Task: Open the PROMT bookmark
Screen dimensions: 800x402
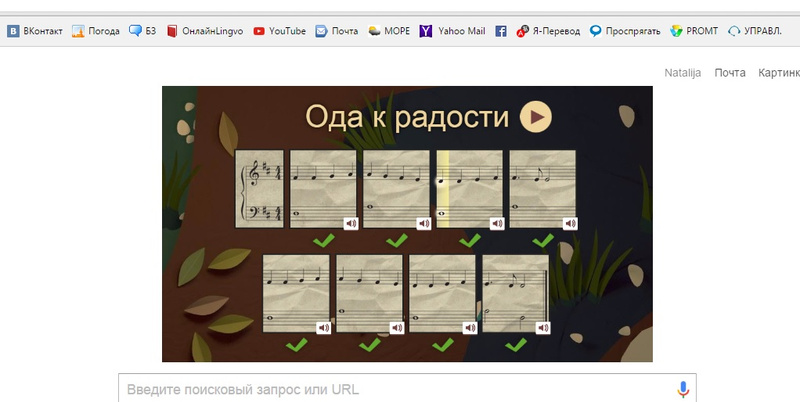Action: 694,31
